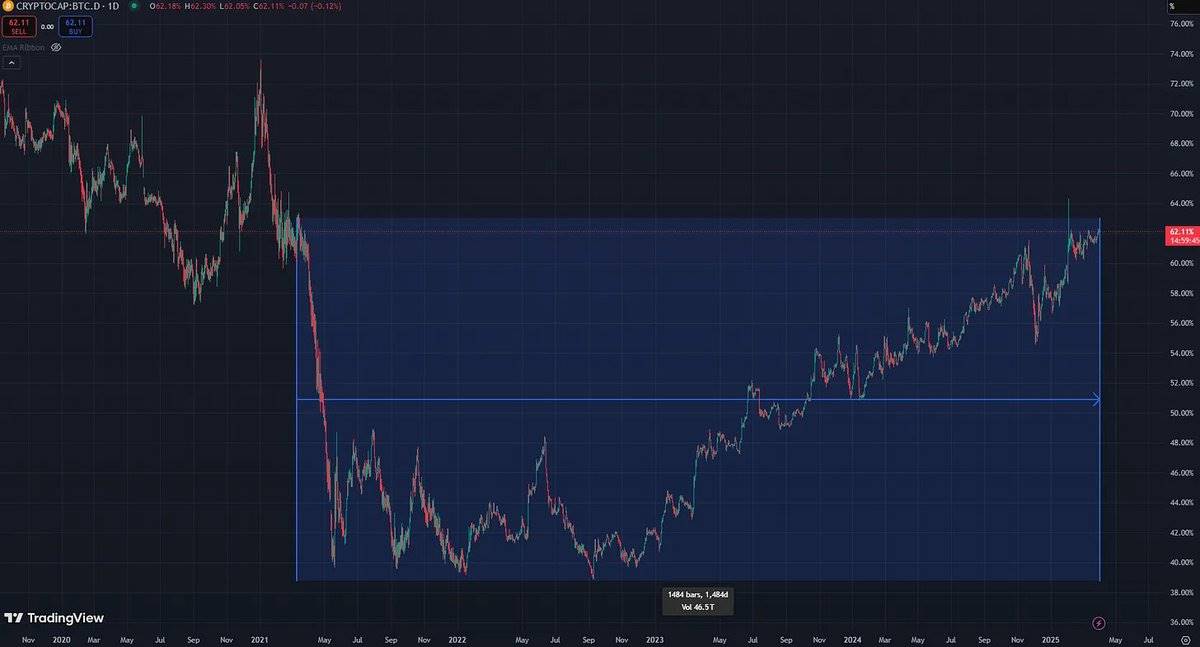Click the 66.00% price scale label
Viewport: 1200px width, 647px height.
point(1183,173)
